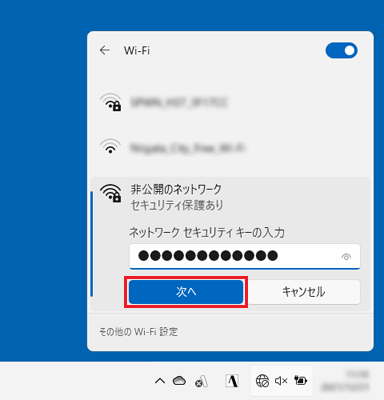Click the 非公開のネットワーク wifi lock icon
The image size is (384, 400).
coord(111,193)
